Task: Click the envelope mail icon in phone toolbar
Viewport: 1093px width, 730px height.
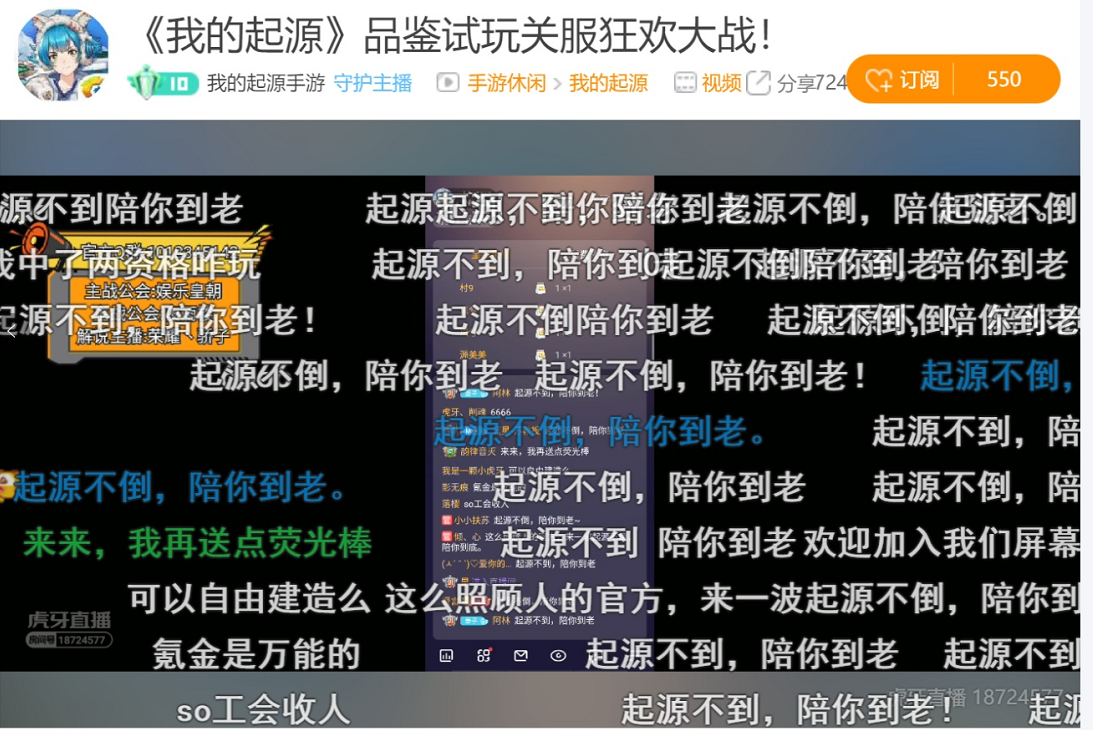Action: (521, 655)
